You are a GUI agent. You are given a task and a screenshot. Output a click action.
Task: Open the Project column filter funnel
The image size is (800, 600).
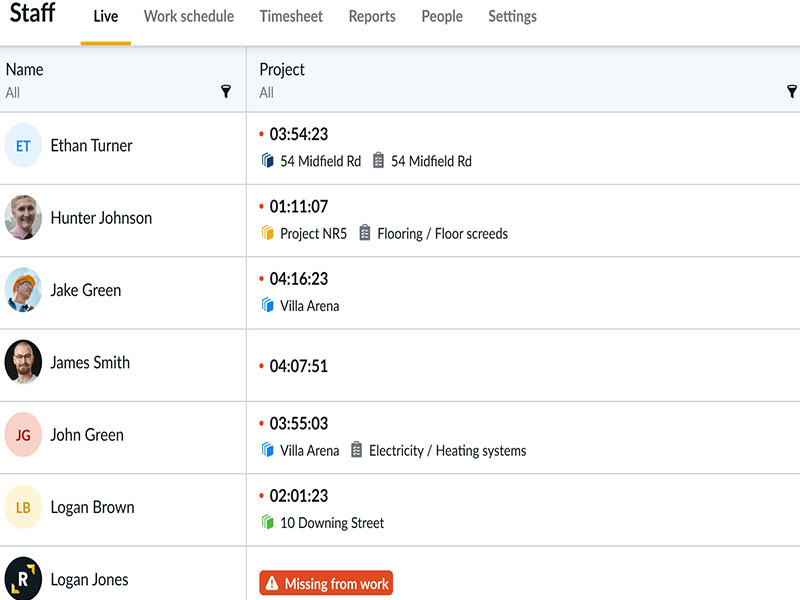tap(792, 92)
